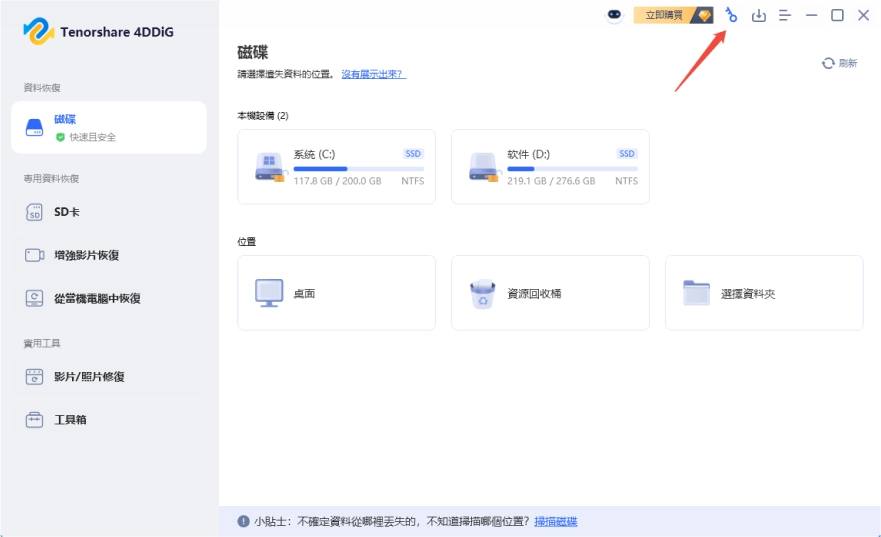Click the info icon beside 小貼士
The image size is (881, 537).
(x=243, y=521)
